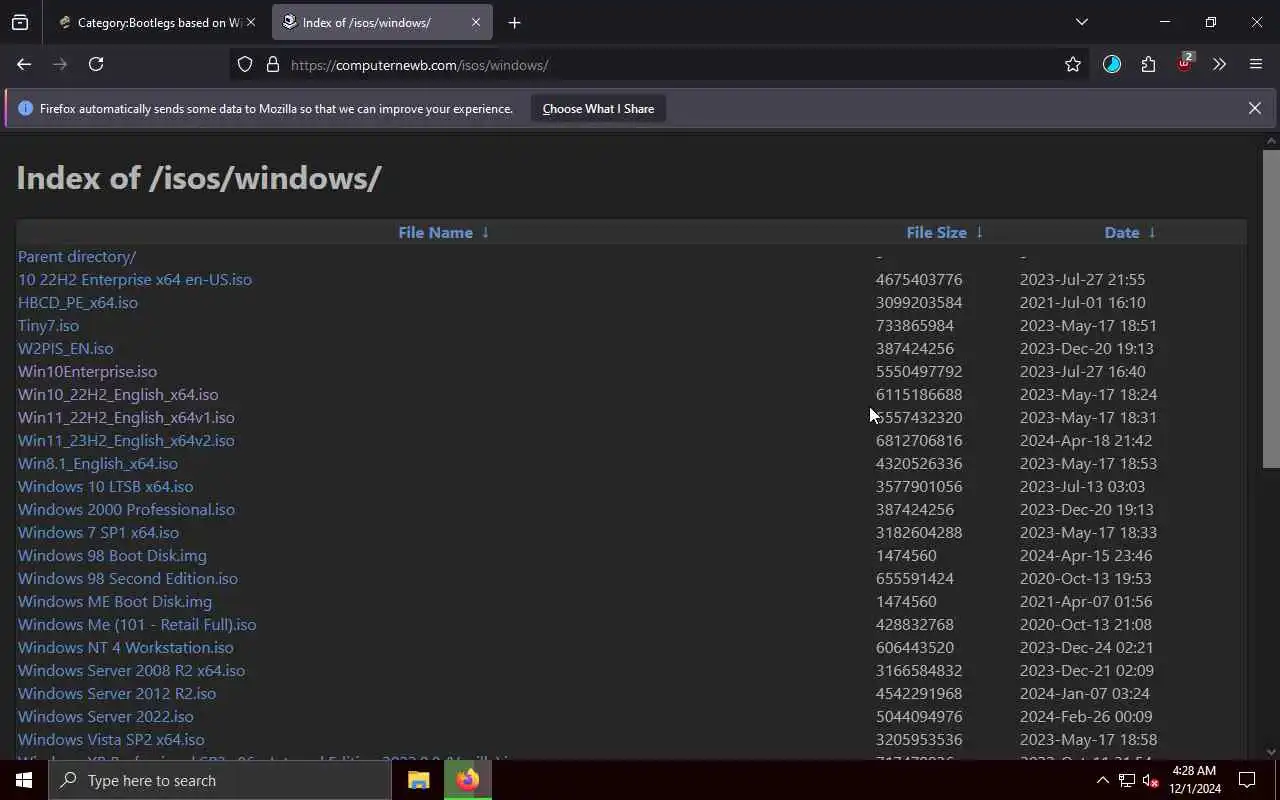Click descending arrow next to File Name
This screenshot has width=1280, height=800.
coord(485,232)
